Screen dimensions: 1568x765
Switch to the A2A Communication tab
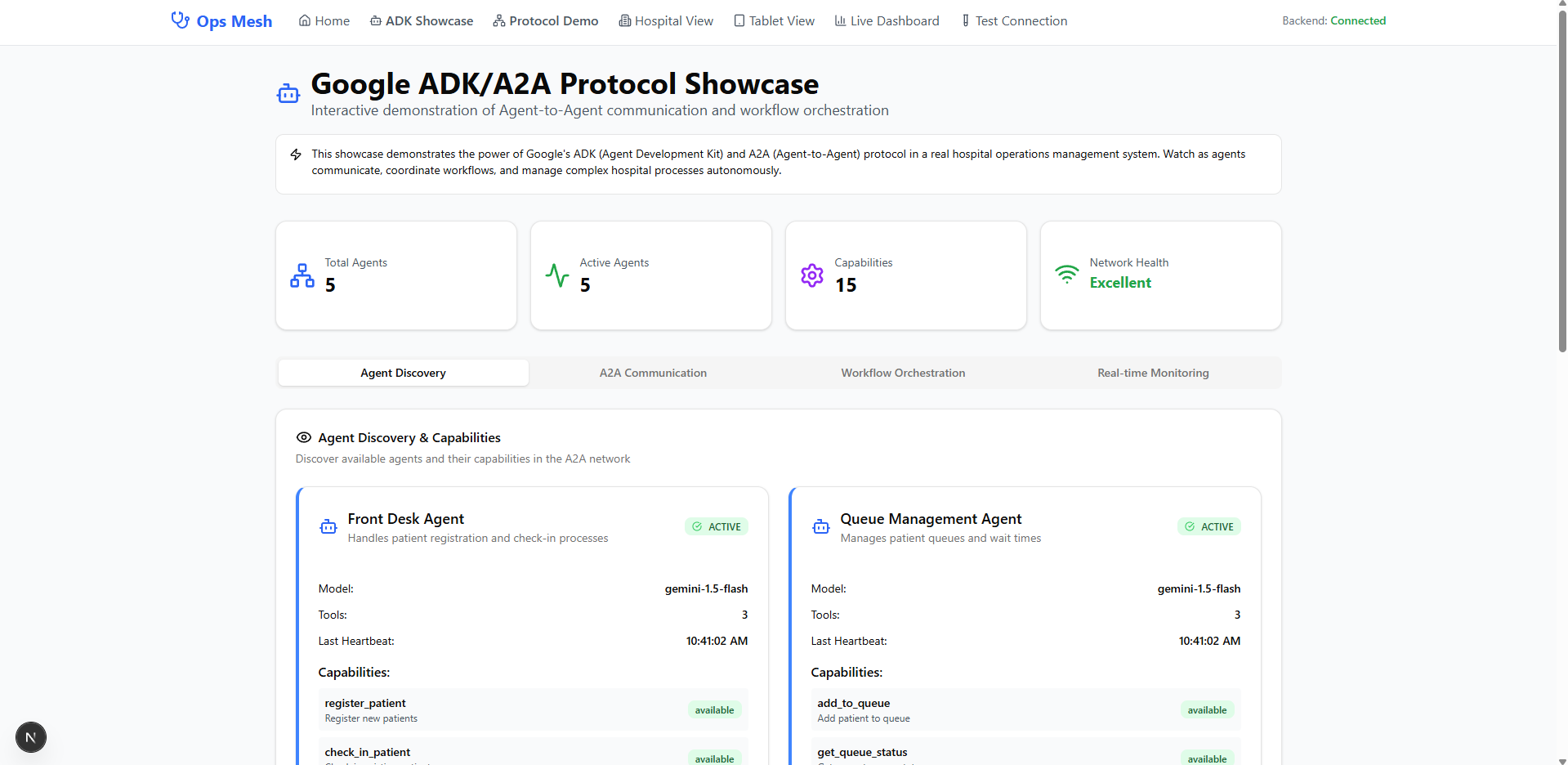[x=654, y=373]
